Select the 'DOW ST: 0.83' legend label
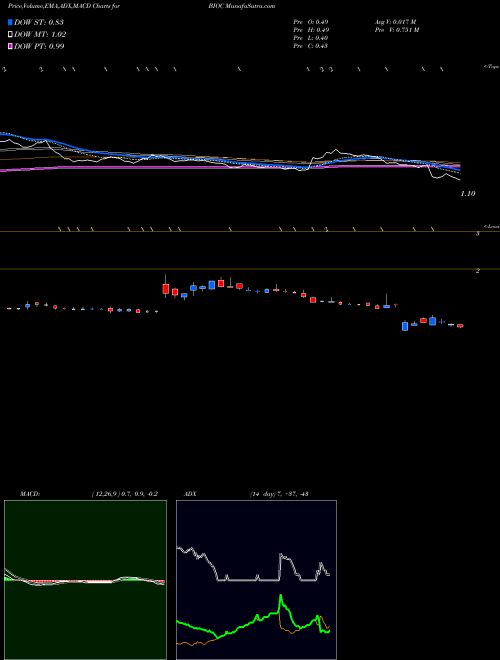The height and width of the screenshot is (660, 500). [x=39, y=22]
